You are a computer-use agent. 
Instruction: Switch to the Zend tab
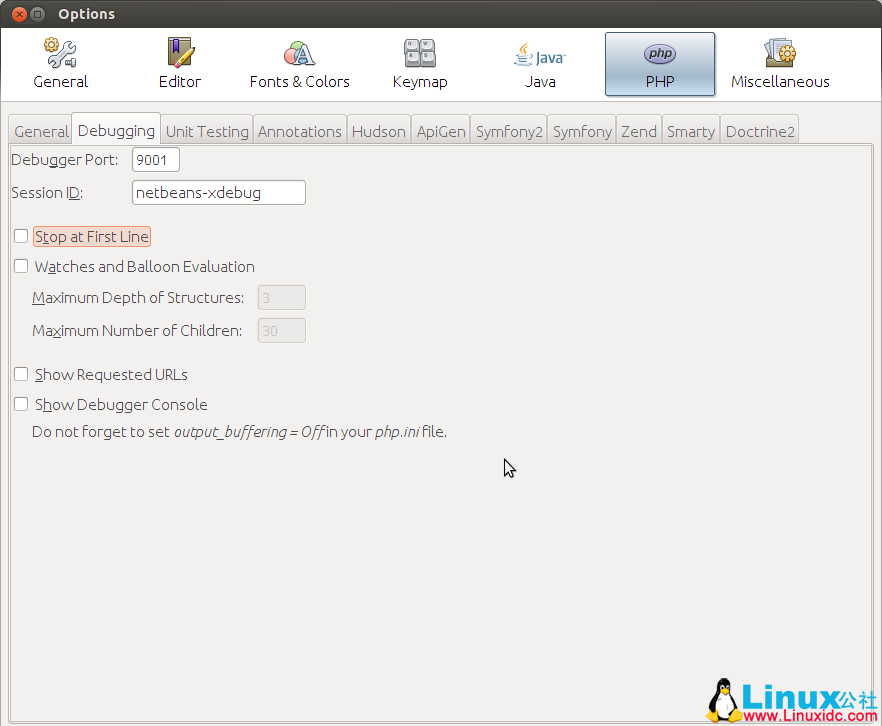pos(639,131)
